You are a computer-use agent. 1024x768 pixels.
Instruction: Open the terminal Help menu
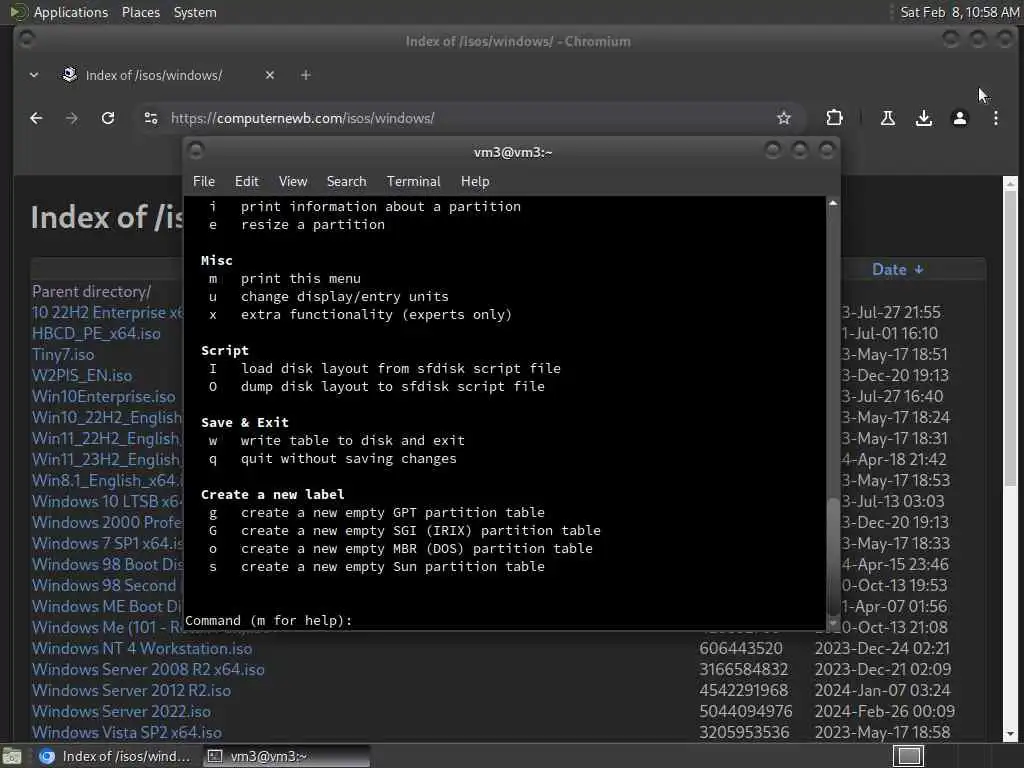click(x=475, y=182)
